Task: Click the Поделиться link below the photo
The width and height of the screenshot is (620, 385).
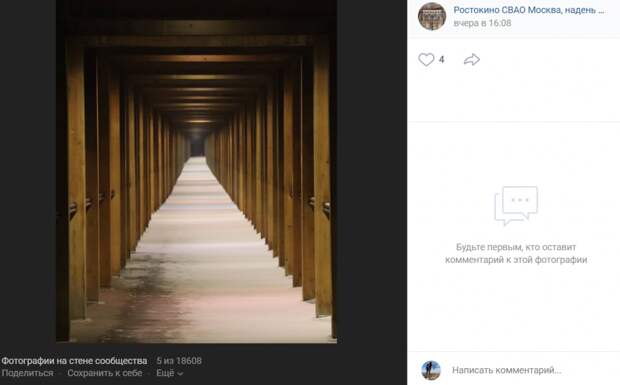Action: tap(27, 373)
